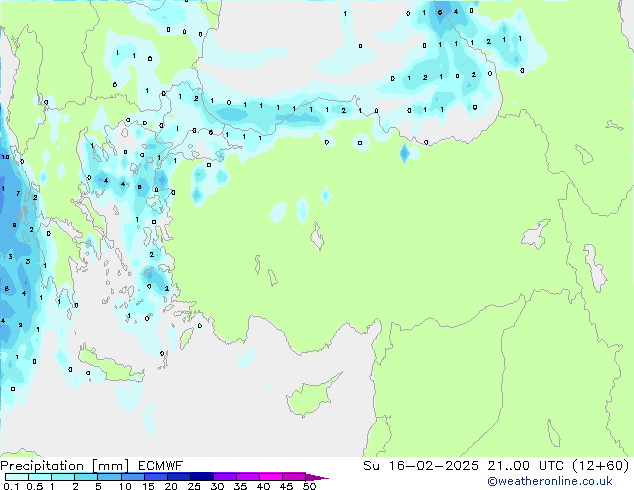Select the 5–10 mm legend swatch
This screenshot has width=634, height=490.
coord(109,477)
